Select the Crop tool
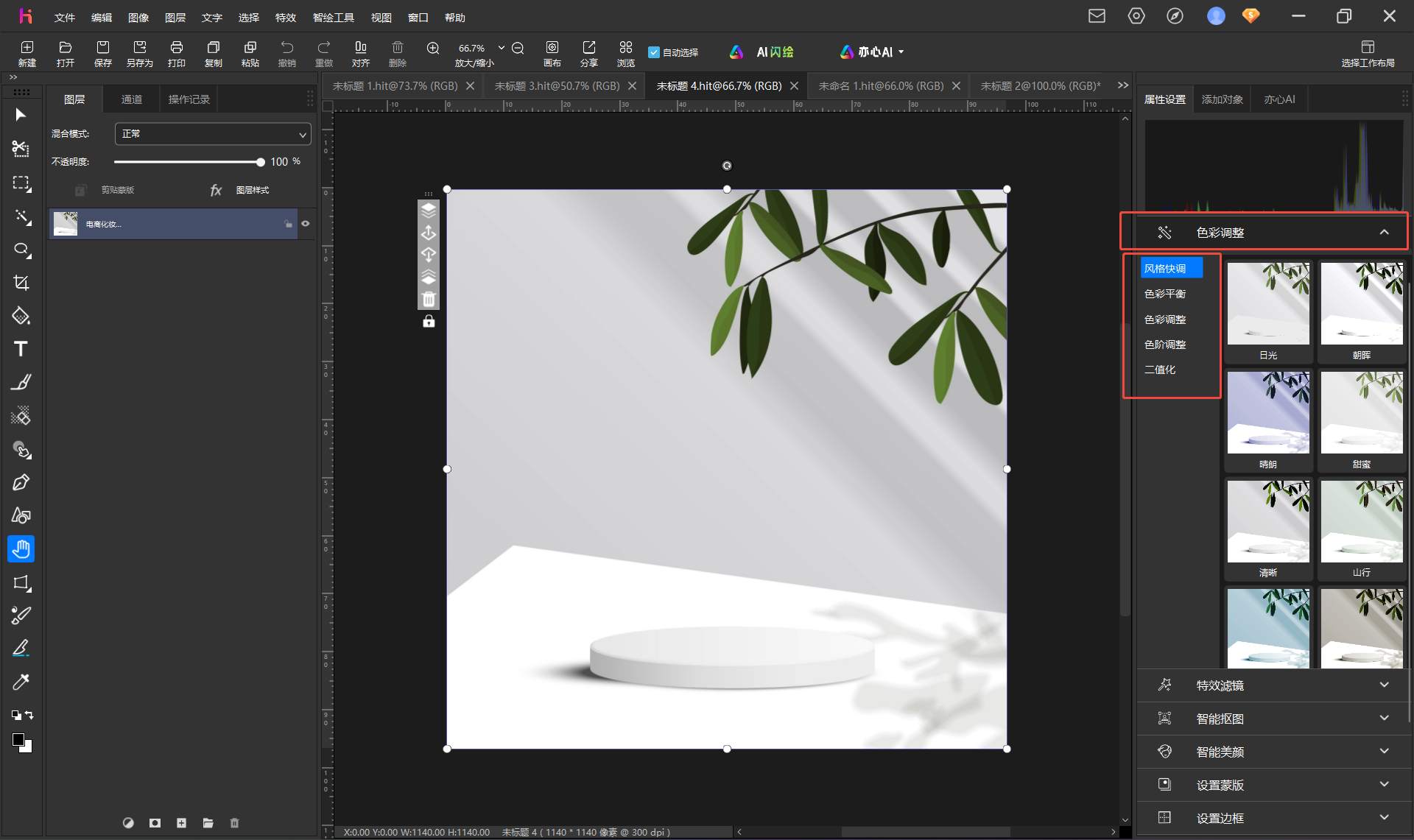This screenshot has width=1414, height=840. (x=21, y=283)
